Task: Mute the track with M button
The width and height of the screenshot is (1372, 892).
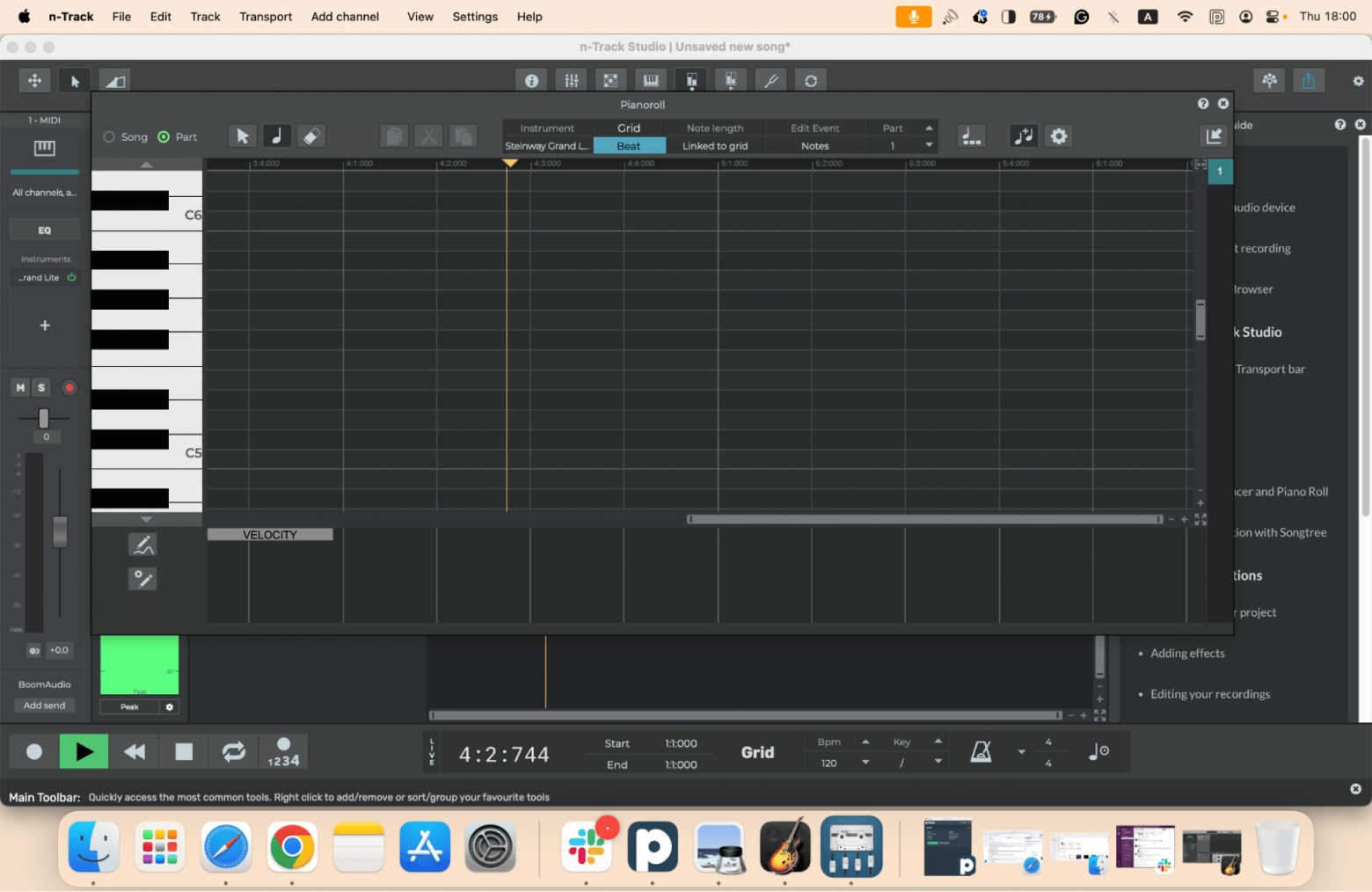Action: 20,388
